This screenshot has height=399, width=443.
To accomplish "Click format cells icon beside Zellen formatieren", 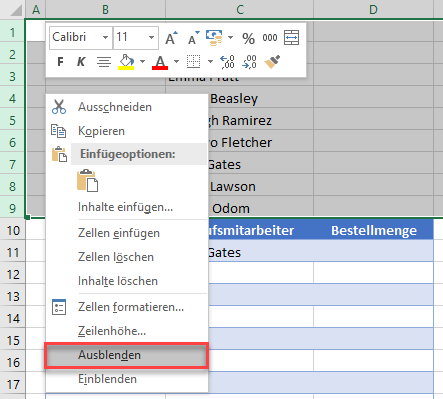I will [x=59, y=307].
